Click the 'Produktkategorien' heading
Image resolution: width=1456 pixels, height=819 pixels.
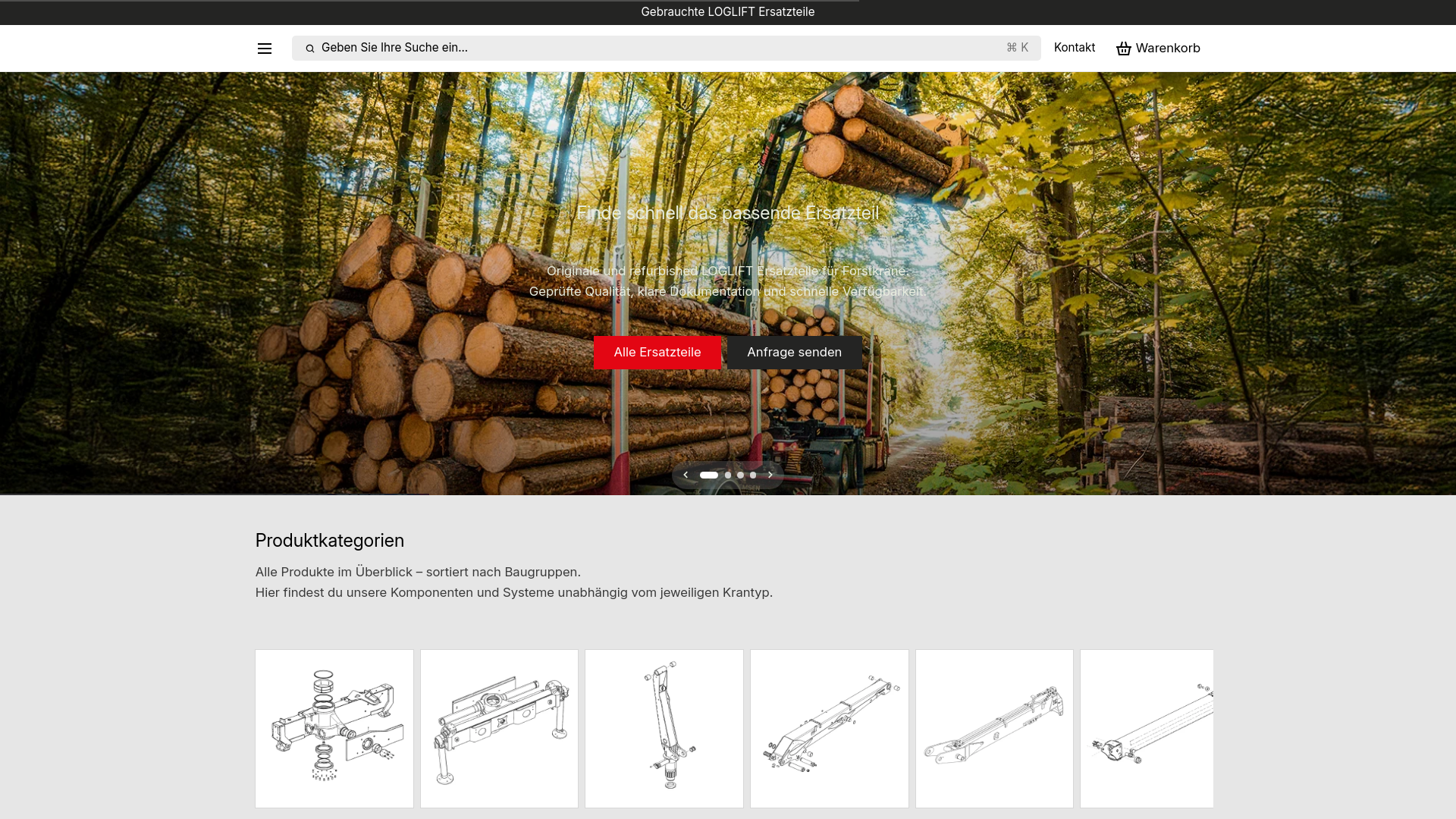pos(330,541)
